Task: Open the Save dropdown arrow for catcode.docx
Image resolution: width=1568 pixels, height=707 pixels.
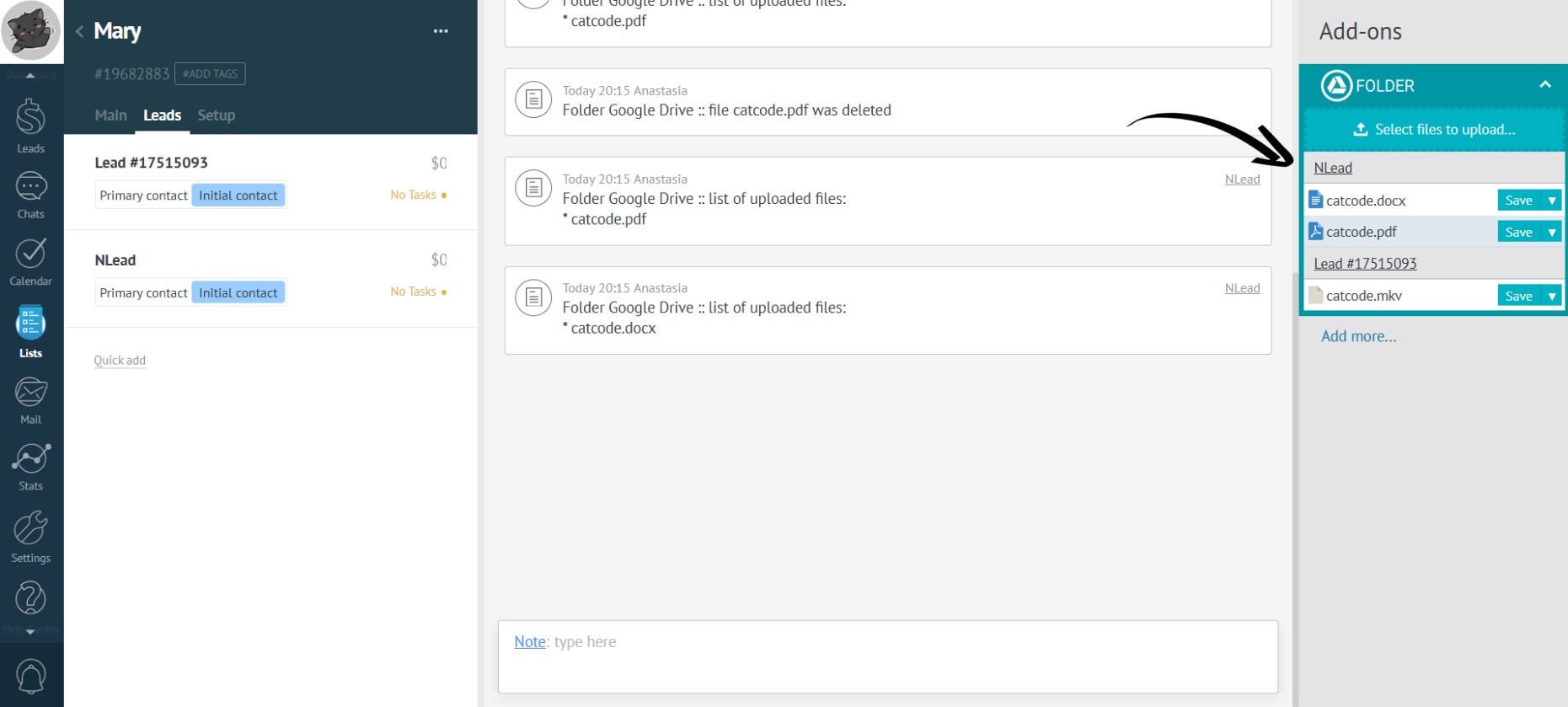Action: tap(1552, 201)
